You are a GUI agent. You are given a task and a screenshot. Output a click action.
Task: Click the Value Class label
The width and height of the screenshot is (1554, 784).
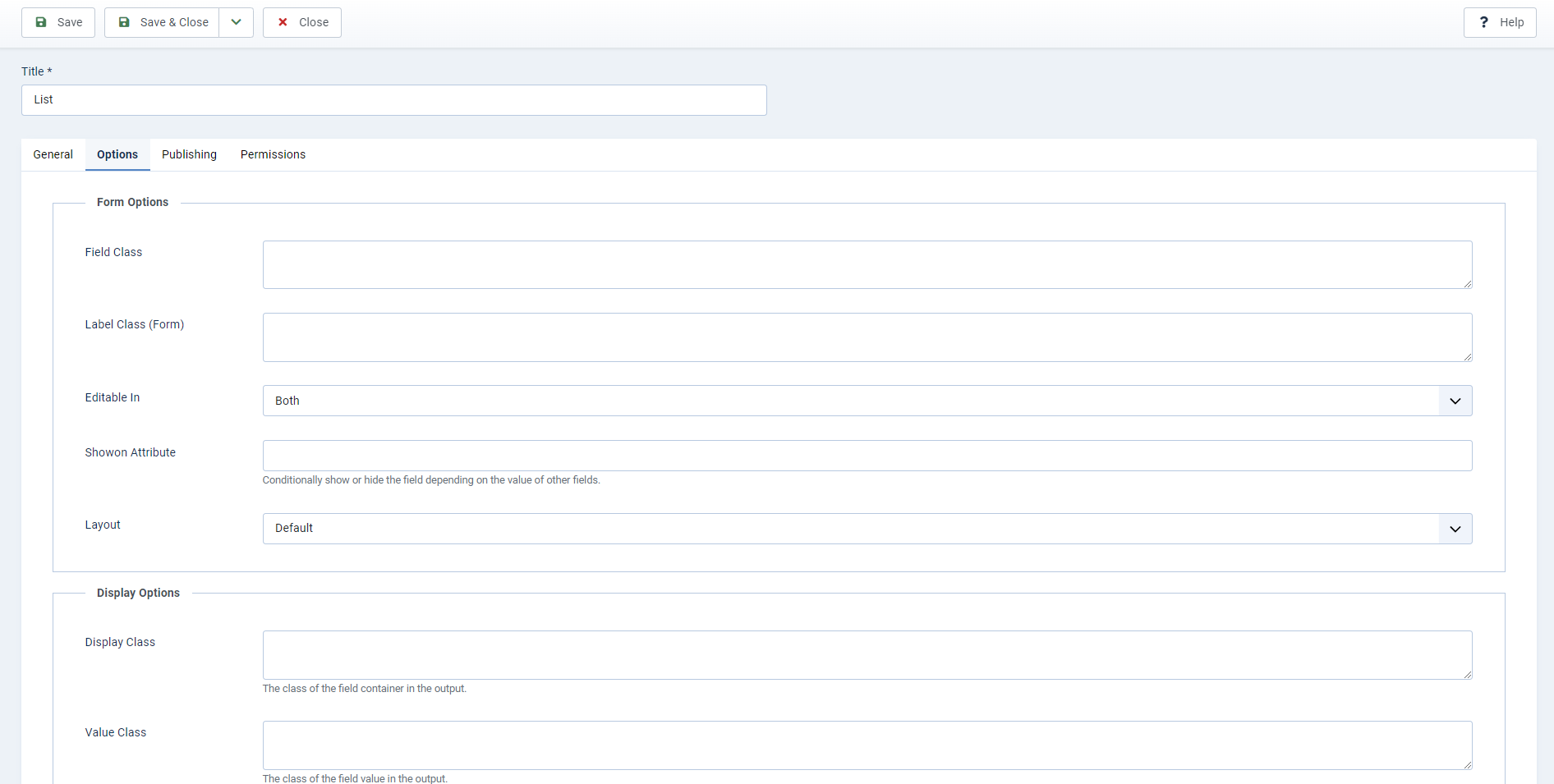(x=116, y=732)
